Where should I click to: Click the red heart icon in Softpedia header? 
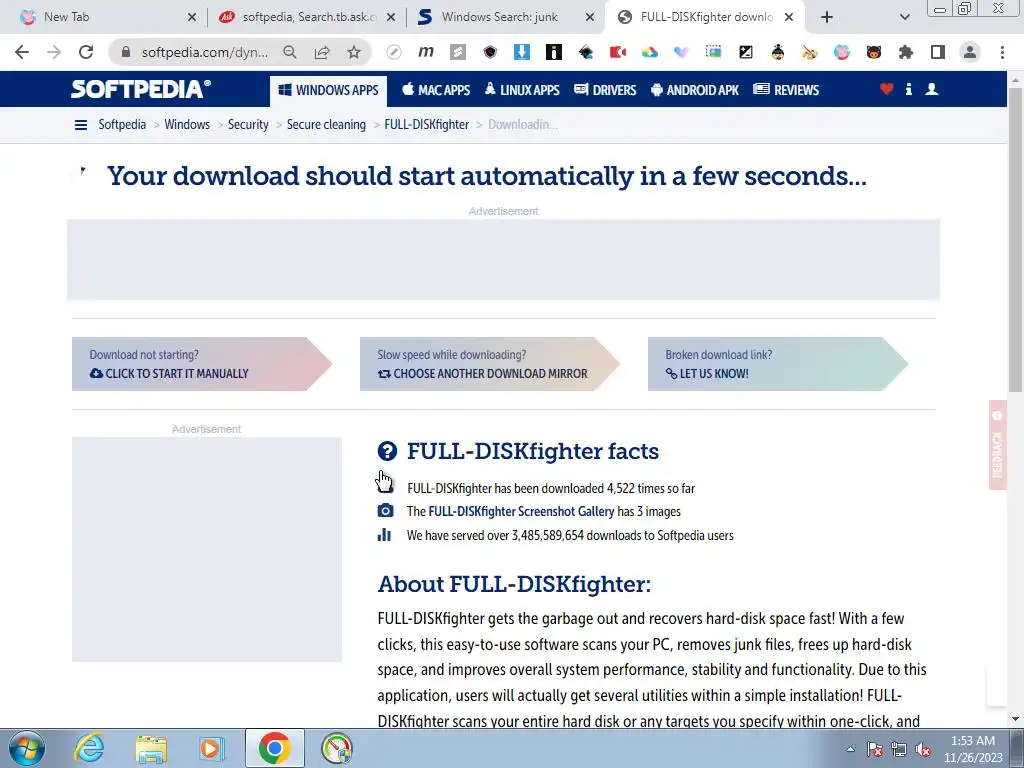tap(886, 89)
